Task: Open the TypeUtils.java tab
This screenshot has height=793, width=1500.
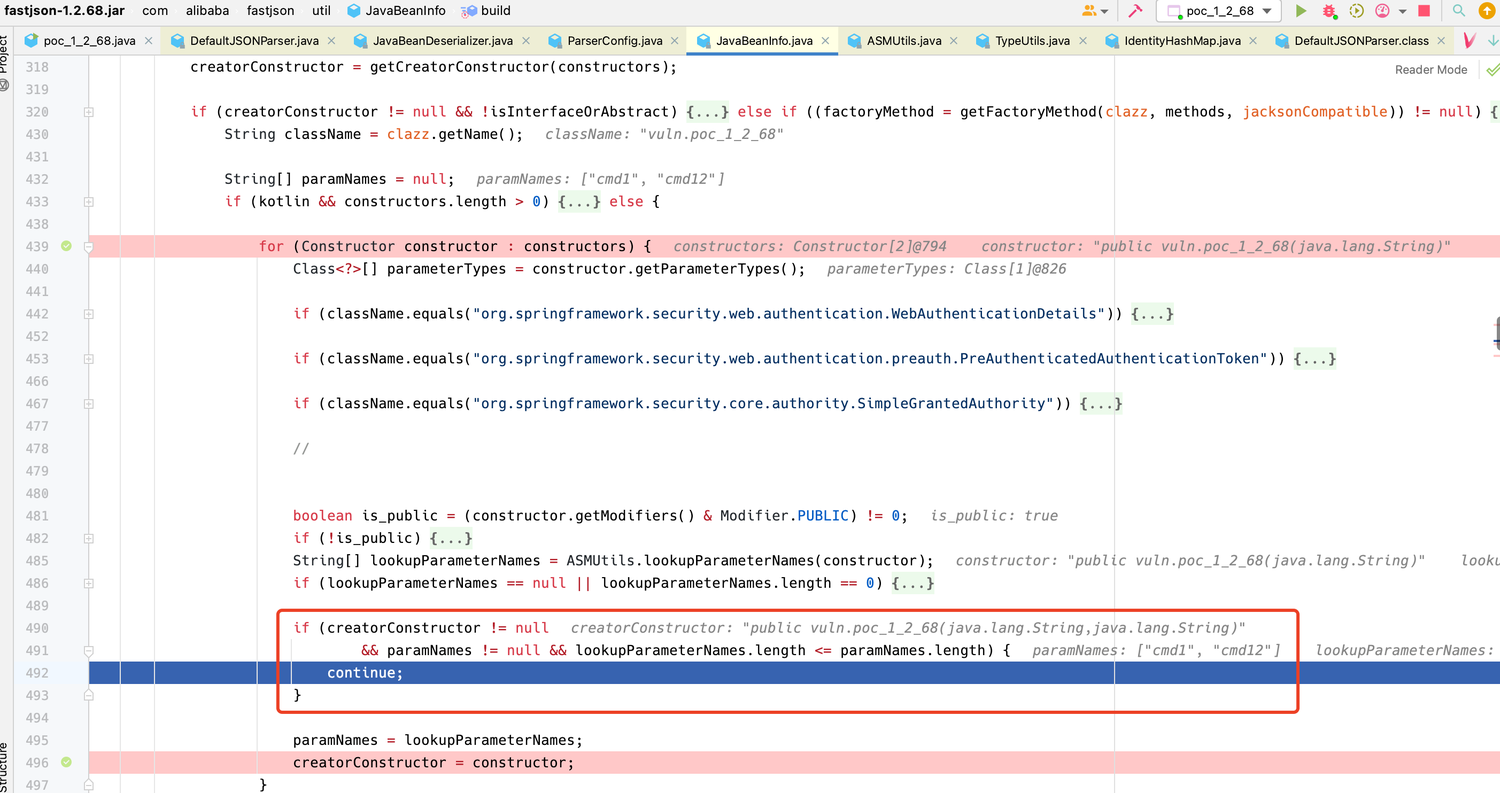Action: point(1032,41)
